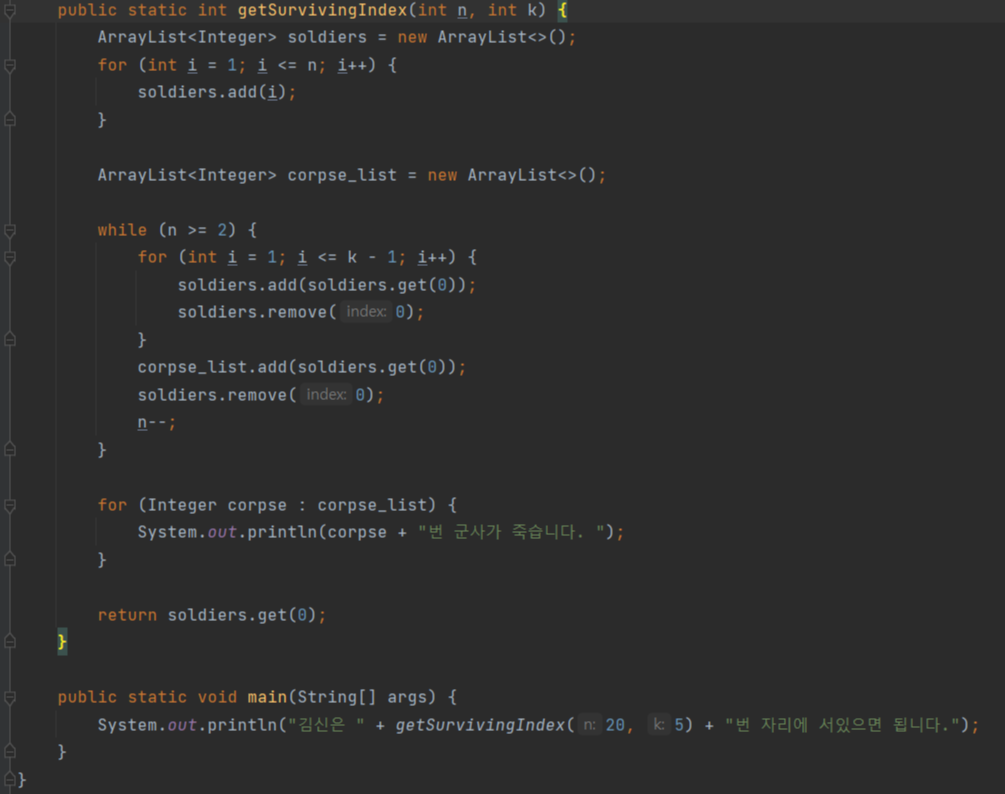Click getSurvivingIndex in the method declaration
The image size is (1005, 794).
click(x=322, y=10)
